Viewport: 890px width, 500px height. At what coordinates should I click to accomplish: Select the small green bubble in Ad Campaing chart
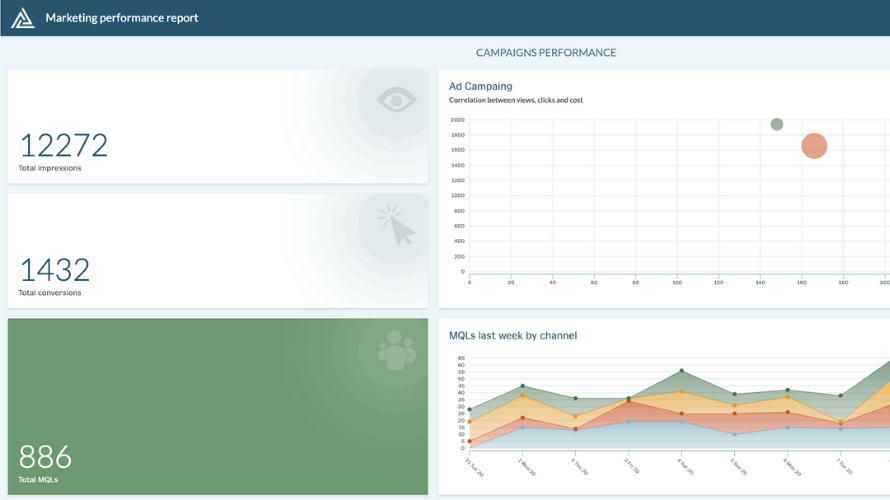click(777, 124)
